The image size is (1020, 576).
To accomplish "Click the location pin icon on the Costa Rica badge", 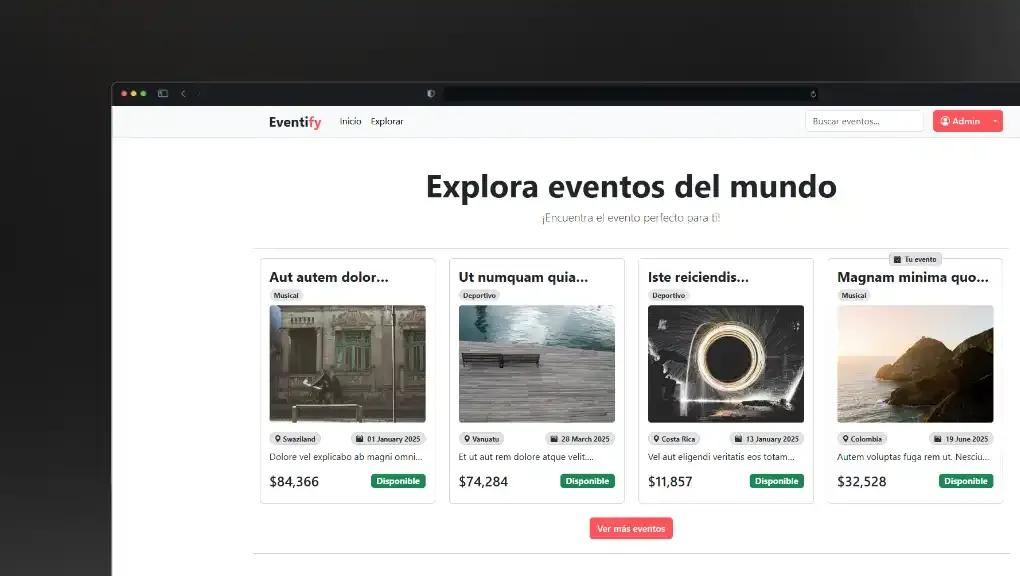I will [x=656, y=439].
